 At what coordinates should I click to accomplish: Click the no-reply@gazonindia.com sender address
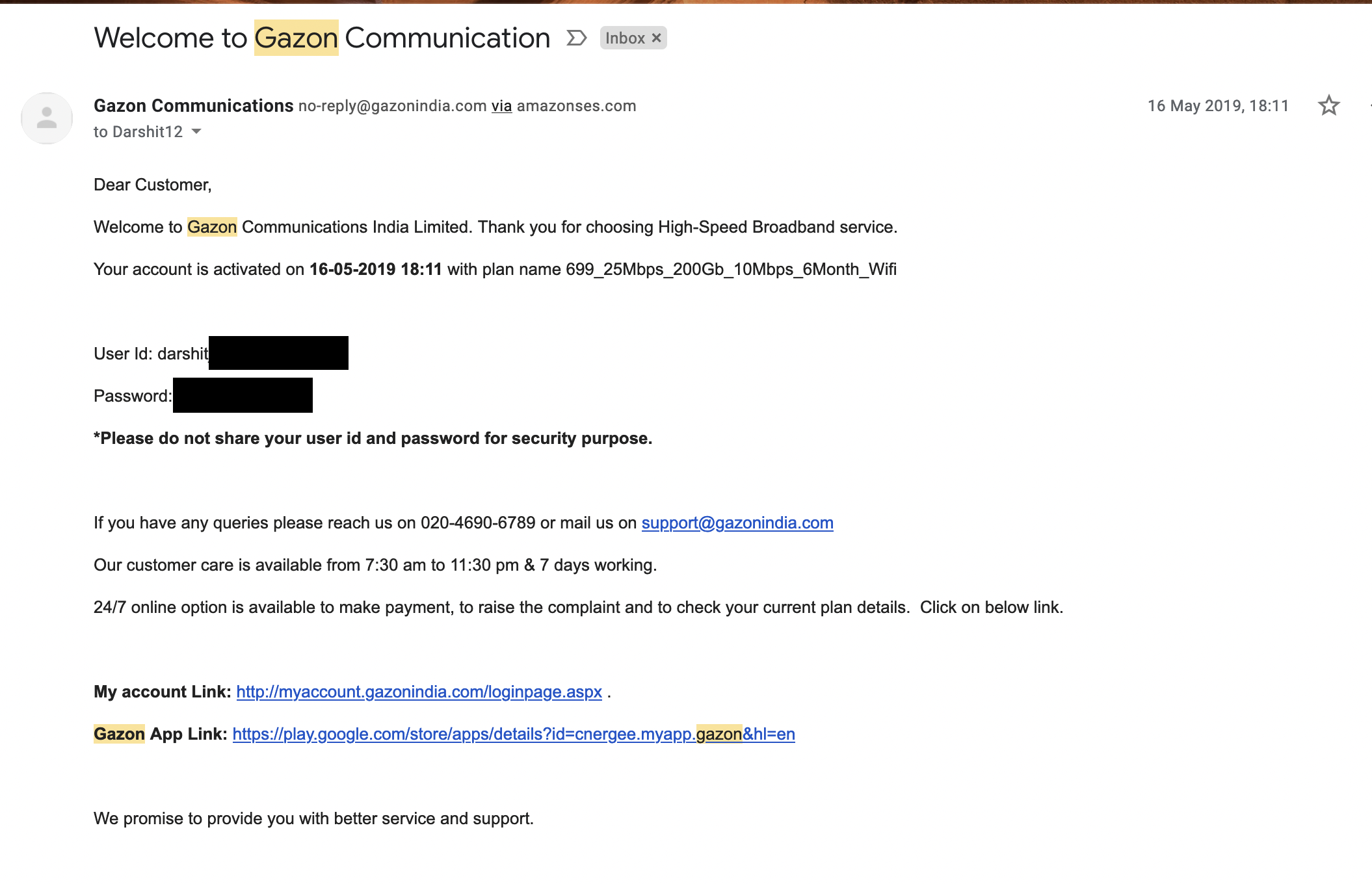click(x=393, y=106)
